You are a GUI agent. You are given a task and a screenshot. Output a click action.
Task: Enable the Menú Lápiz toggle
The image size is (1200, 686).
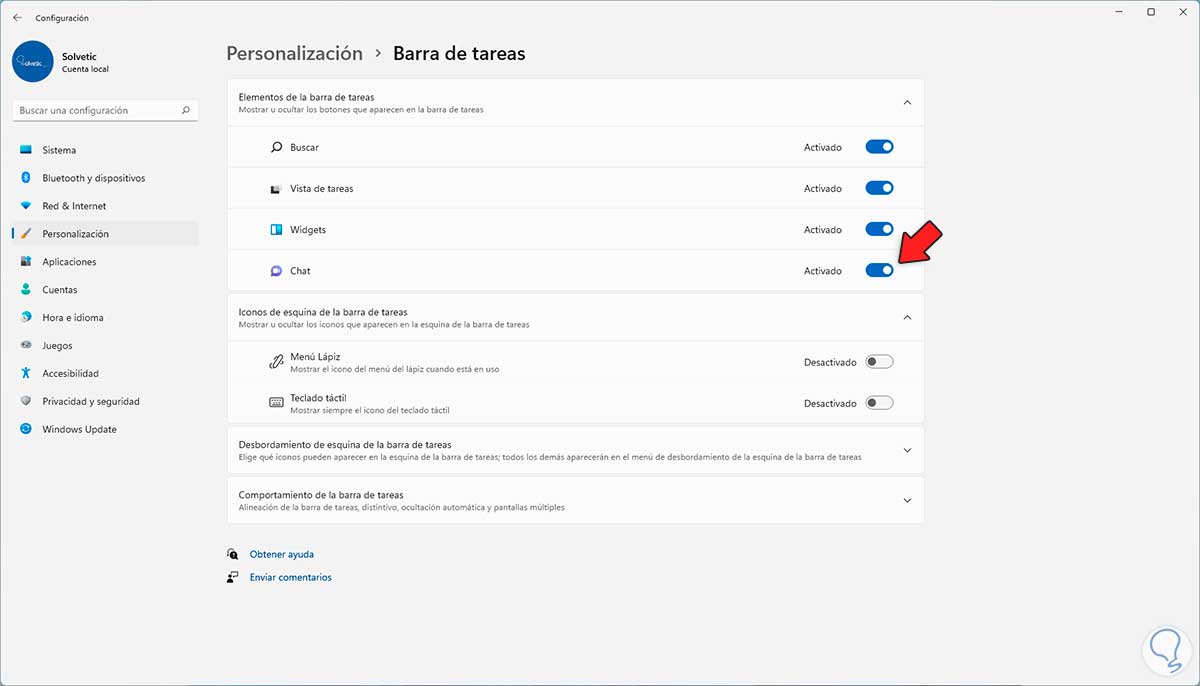click(879, 362)
